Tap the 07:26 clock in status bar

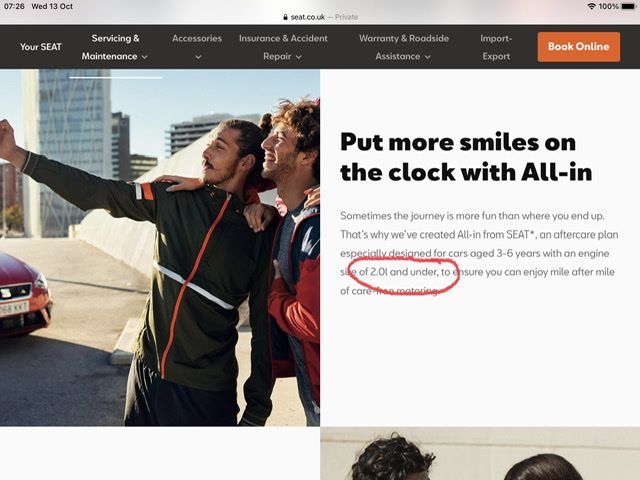14,6
